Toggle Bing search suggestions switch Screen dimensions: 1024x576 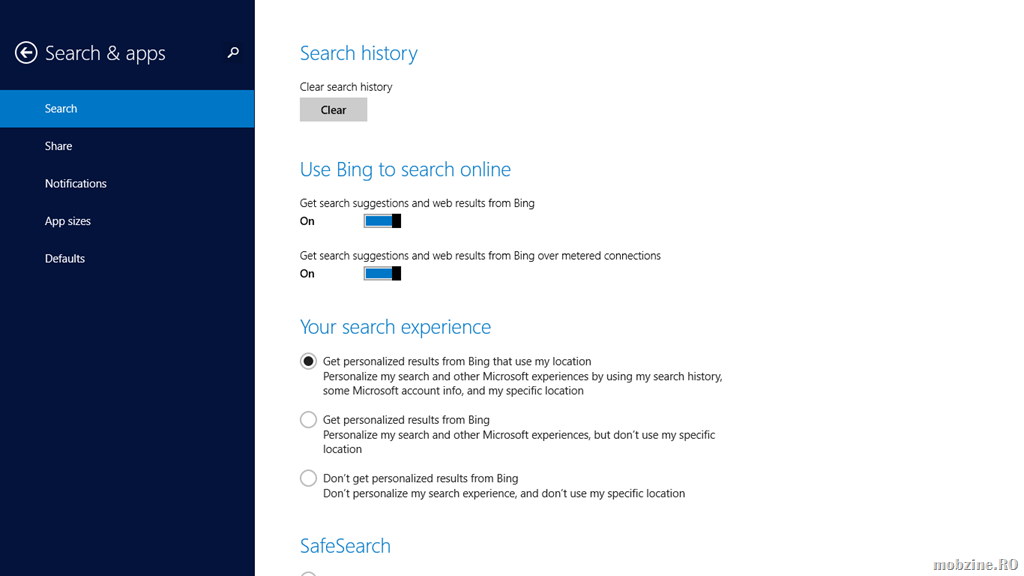pyautogui.click(x=382, y=221)
